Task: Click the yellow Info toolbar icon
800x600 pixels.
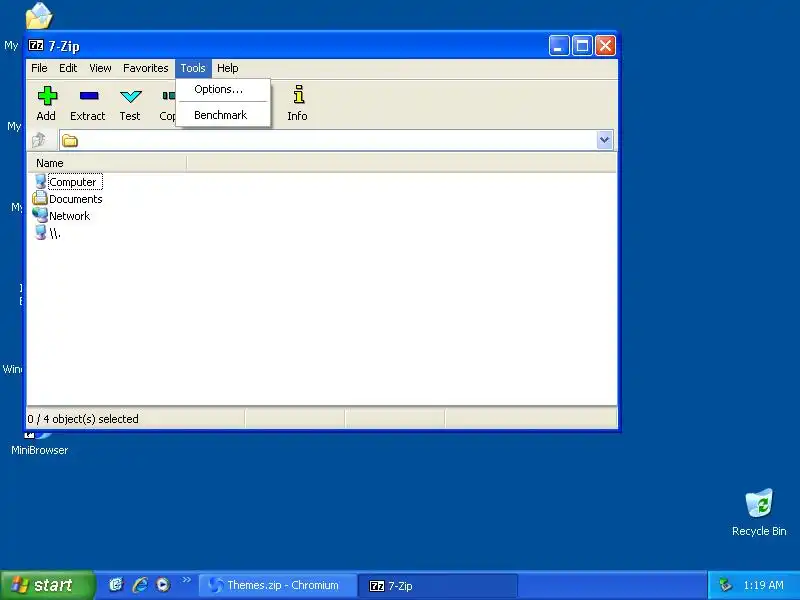Action: click(299, 95)
